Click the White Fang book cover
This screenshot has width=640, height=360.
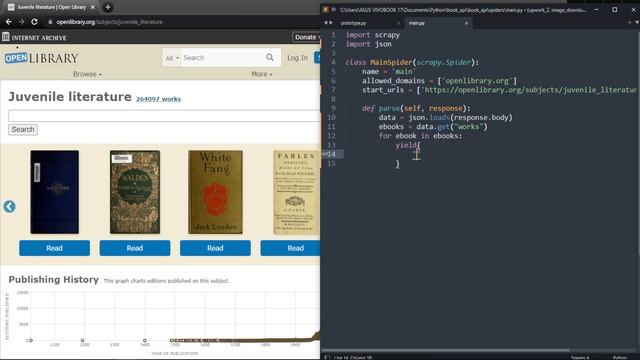tap(215, 192)
